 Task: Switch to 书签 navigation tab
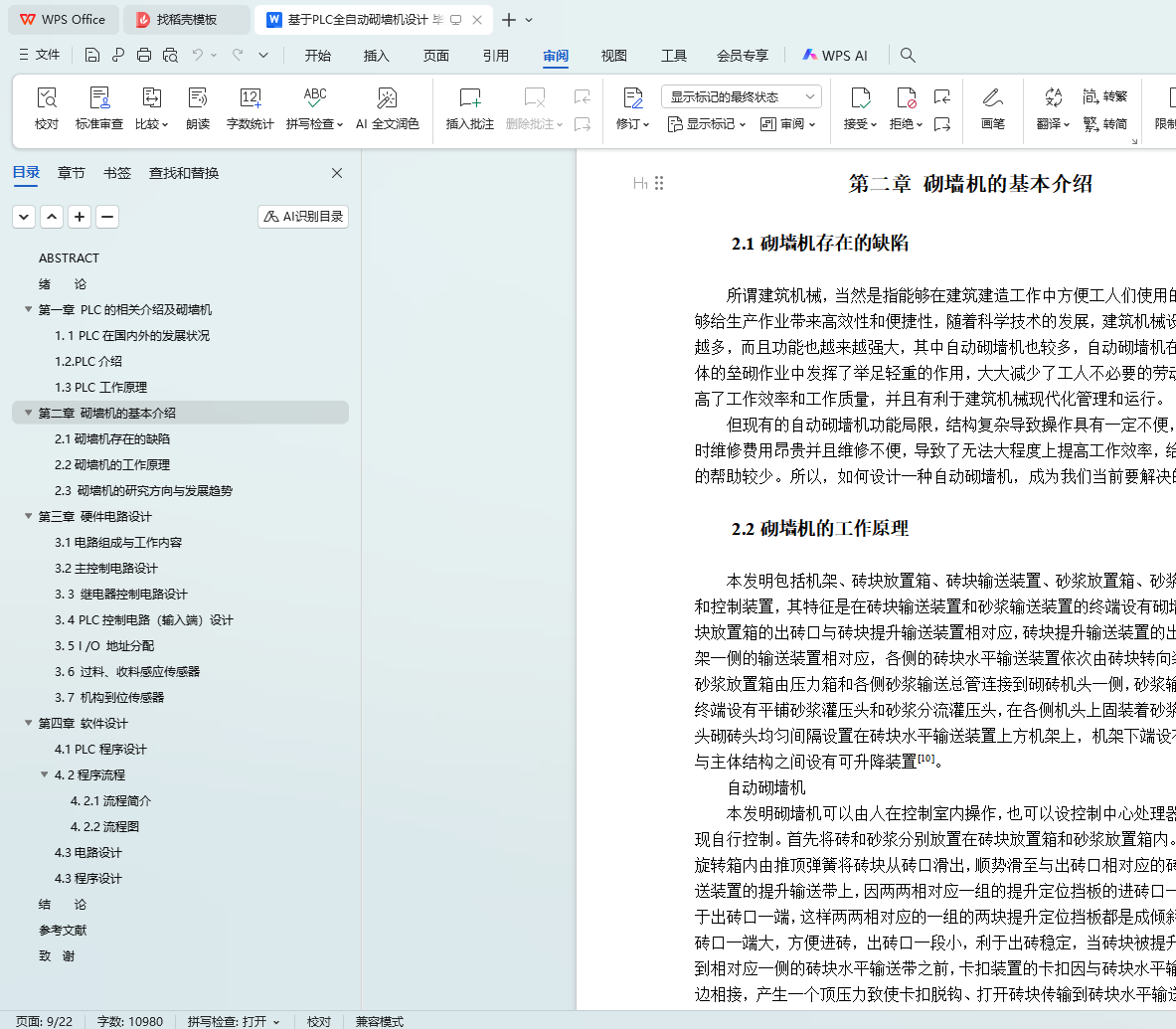click(x=117, y=173)
